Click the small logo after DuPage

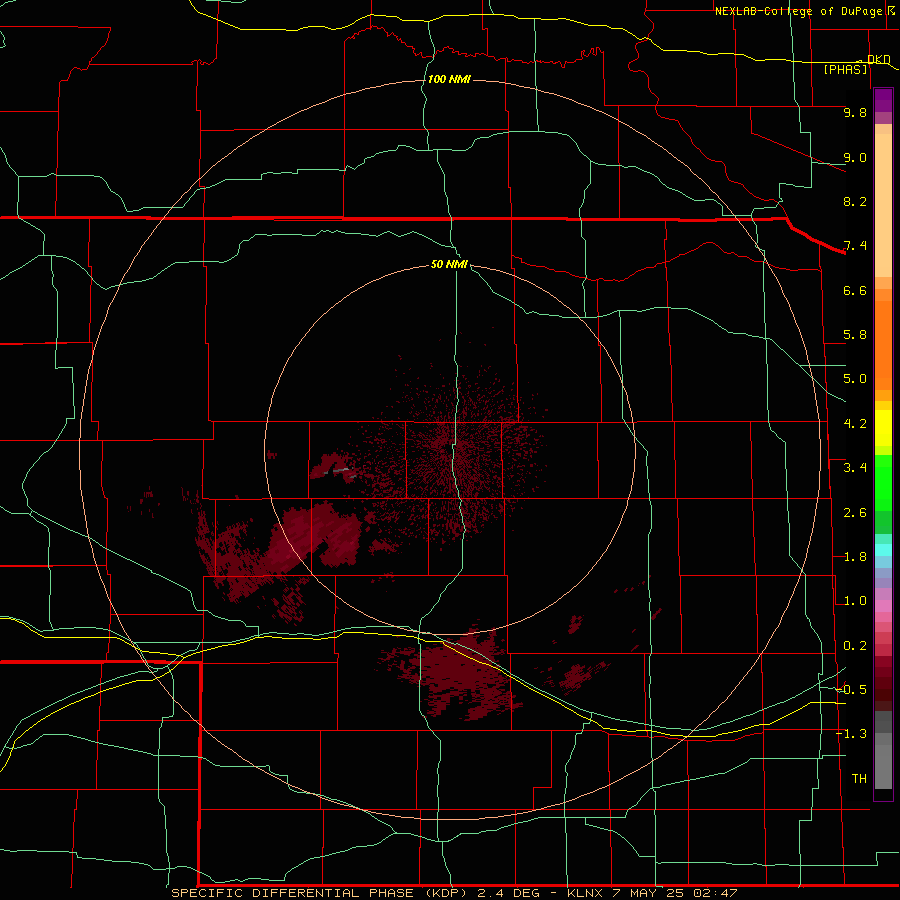891,10
